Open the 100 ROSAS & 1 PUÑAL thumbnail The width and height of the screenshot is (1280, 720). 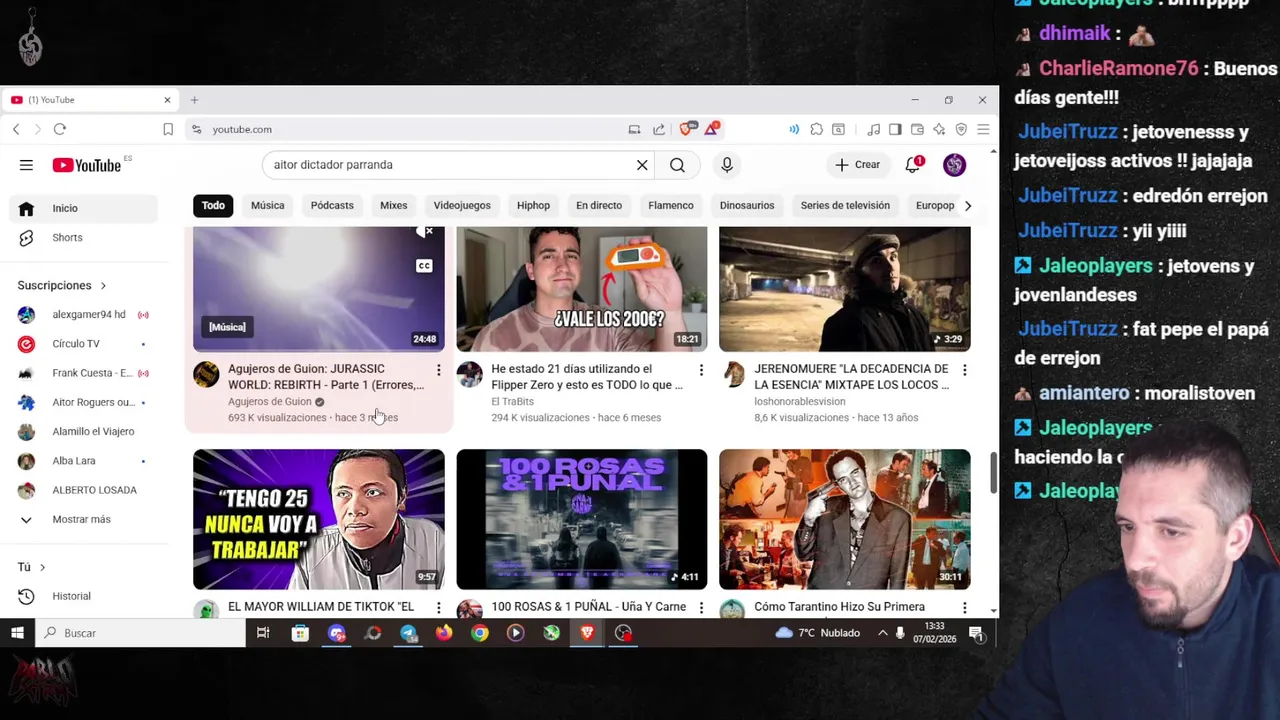[x=582, y=519]
